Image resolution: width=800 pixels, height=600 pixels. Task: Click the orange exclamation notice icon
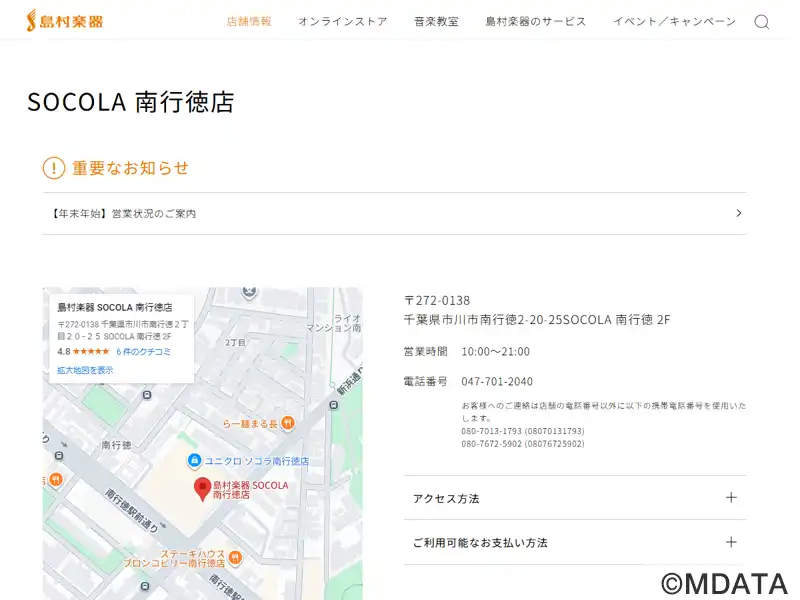54,168
